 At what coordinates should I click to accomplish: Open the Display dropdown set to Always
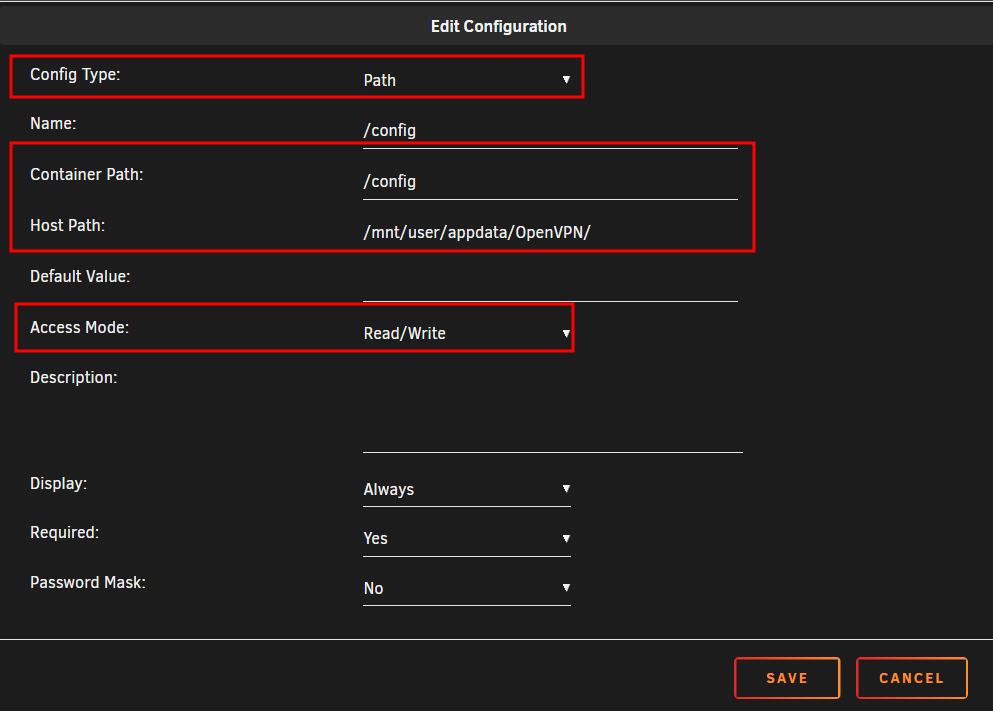[467, 489]
